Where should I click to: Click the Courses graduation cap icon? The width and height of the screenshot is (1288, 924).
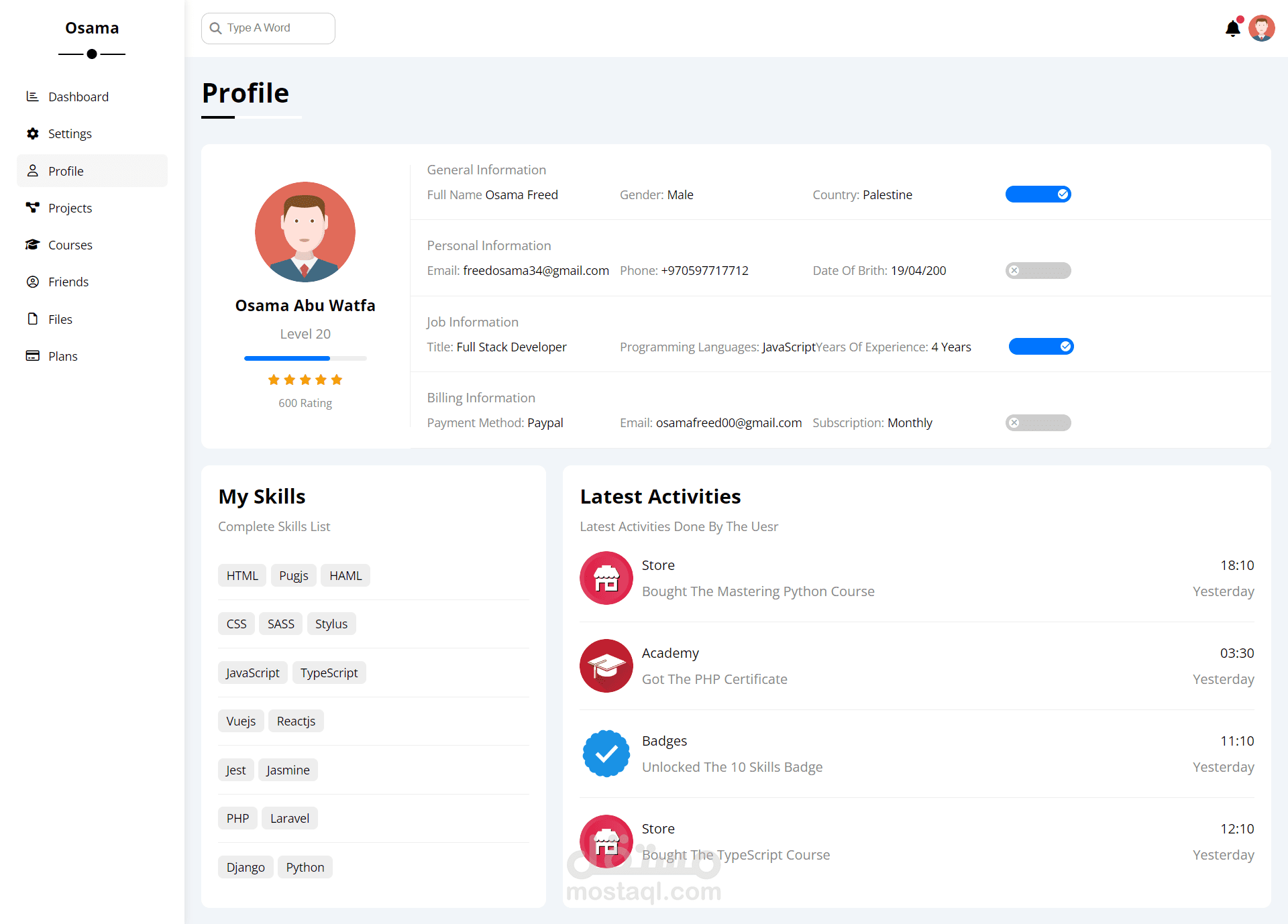click(x=32, y=245)
